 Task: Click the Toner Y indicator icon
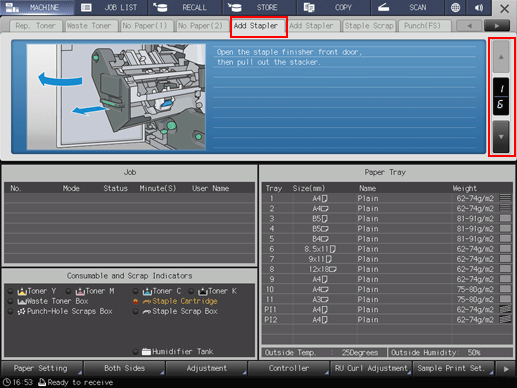tap(22, 291)
